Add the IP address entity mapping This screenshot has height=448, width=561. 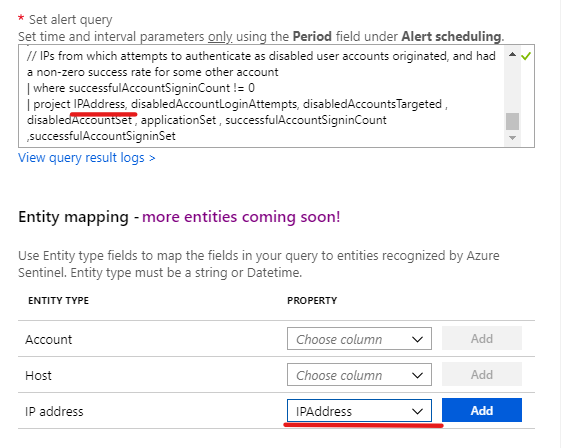point(482,410)
